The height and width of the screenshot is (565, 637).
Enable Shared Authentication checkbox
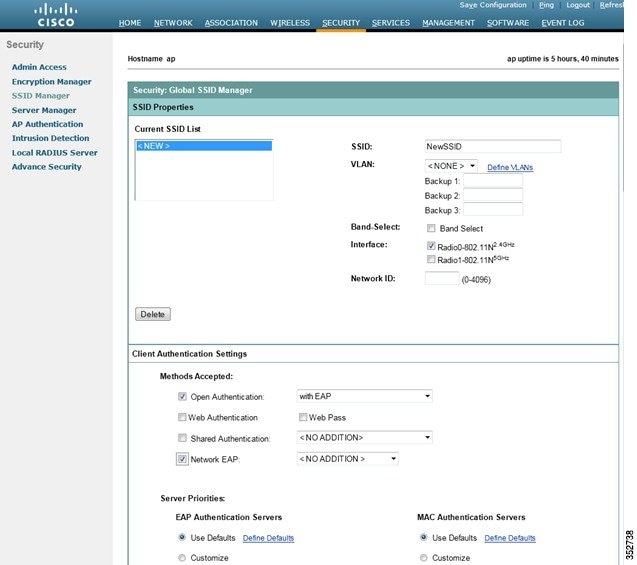182,438
